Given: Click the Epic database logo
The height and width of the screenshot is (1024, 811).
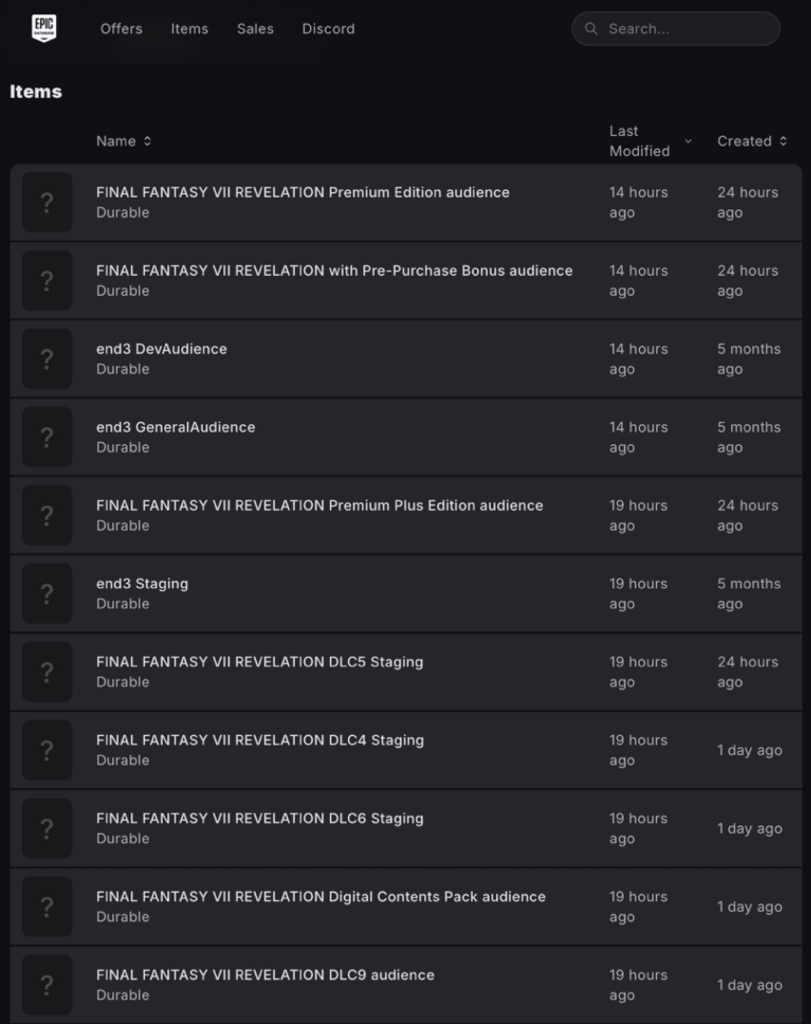Looking at the screenshot, I should click(44, 28).
